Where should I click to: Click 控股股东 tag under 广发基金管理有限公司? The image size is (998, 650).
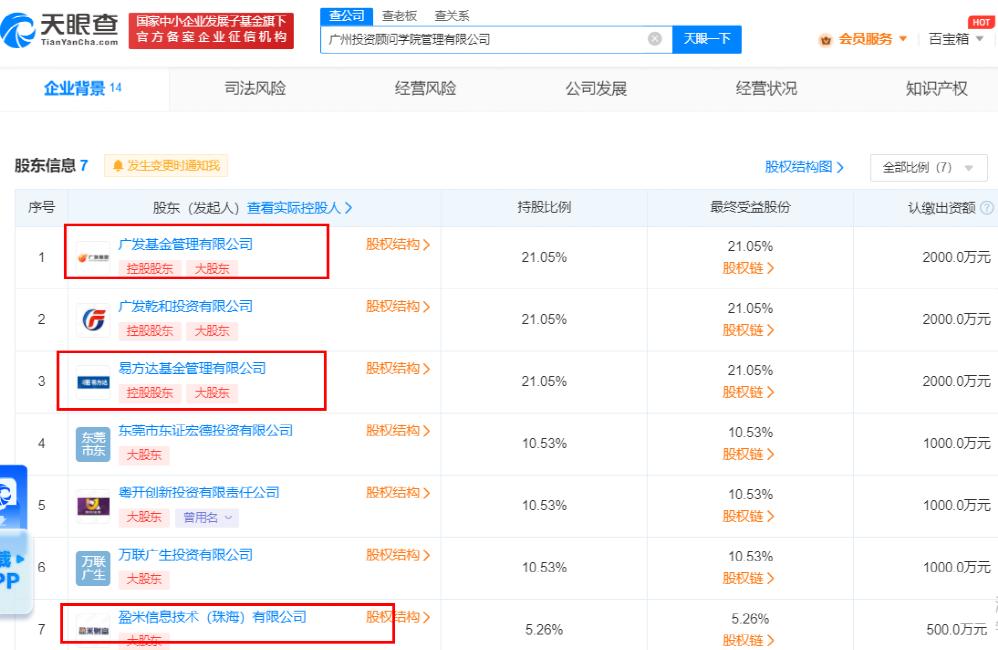(x=150, y=269)
